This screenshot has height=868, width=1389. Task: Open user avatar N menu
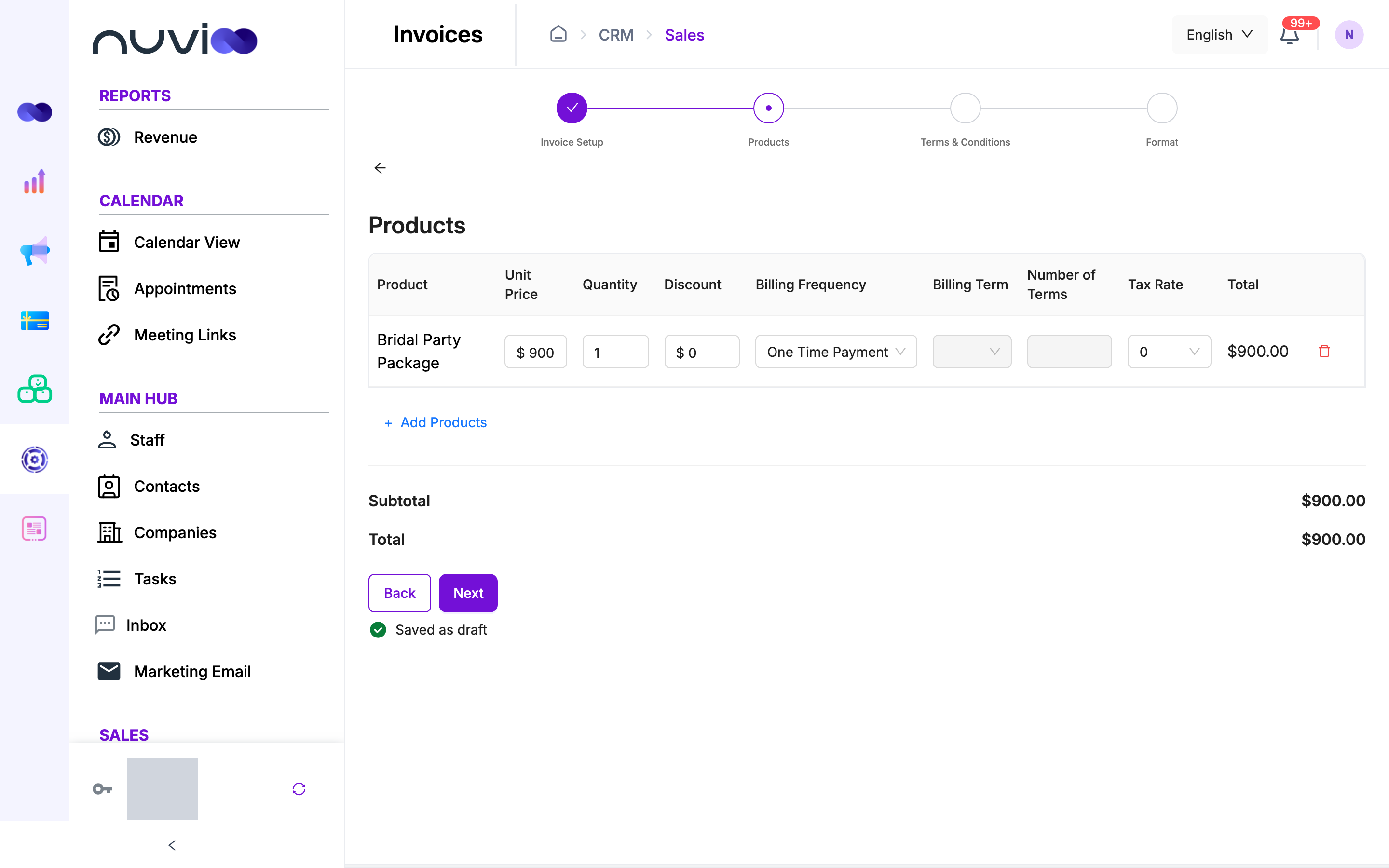[x=1349, y=34]
